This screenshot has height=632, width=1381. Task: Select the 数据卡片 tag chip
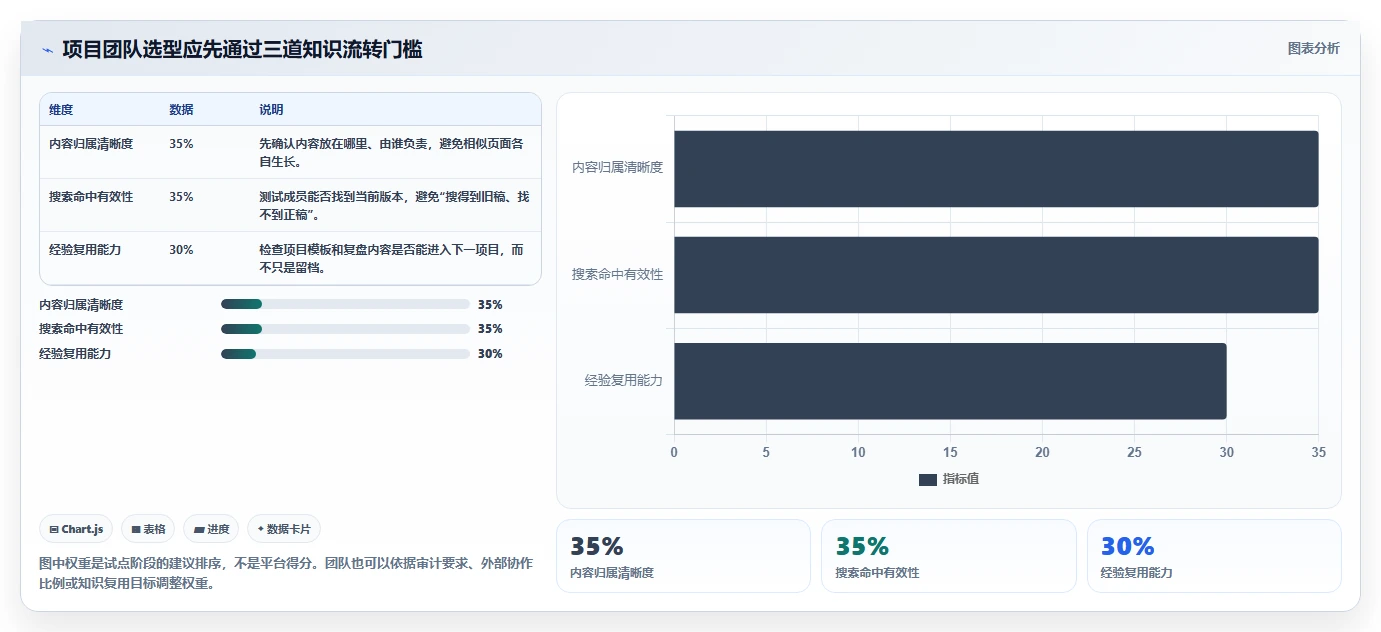click(284, 529)
